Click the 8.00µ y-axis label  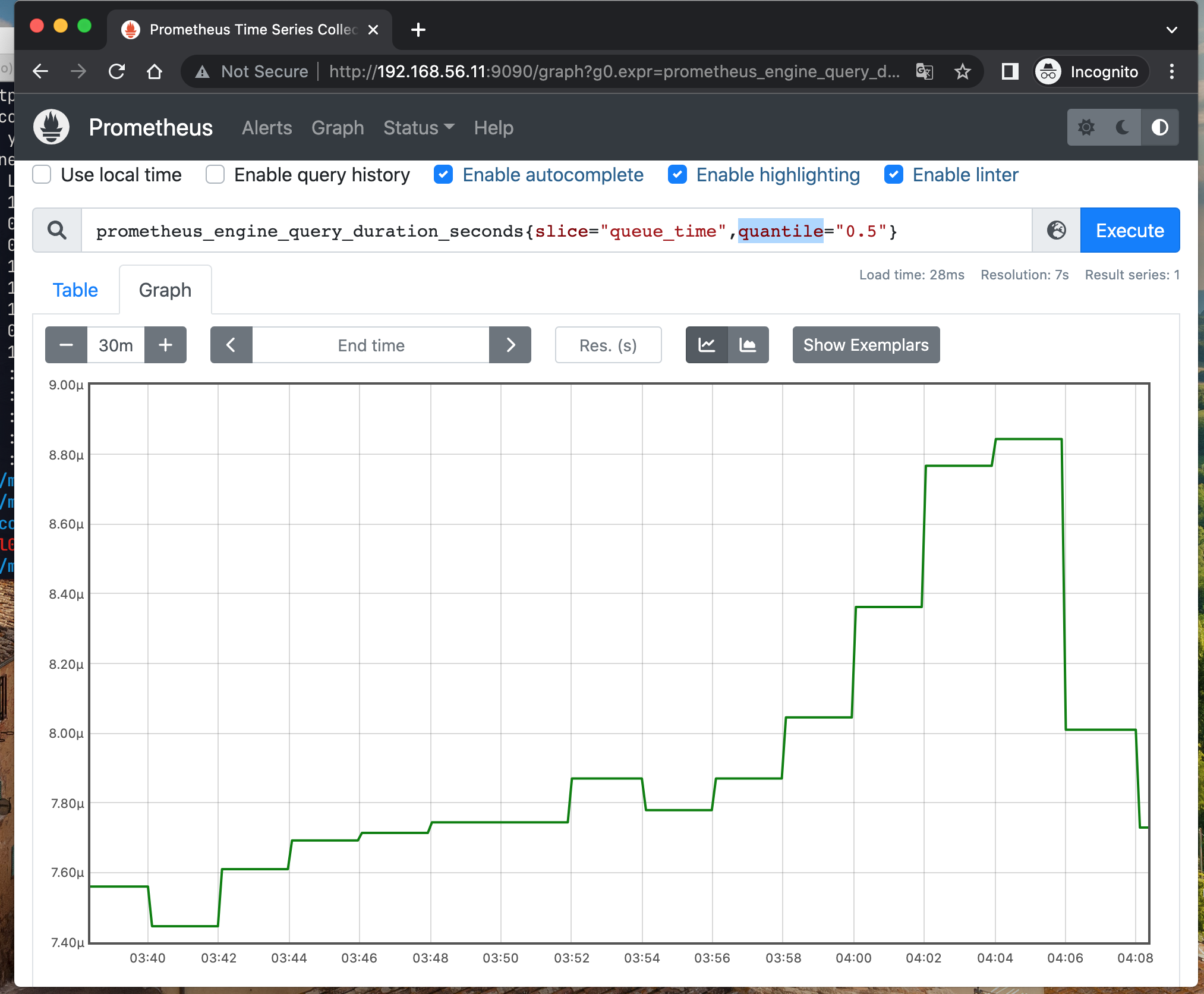pos(66,734)
